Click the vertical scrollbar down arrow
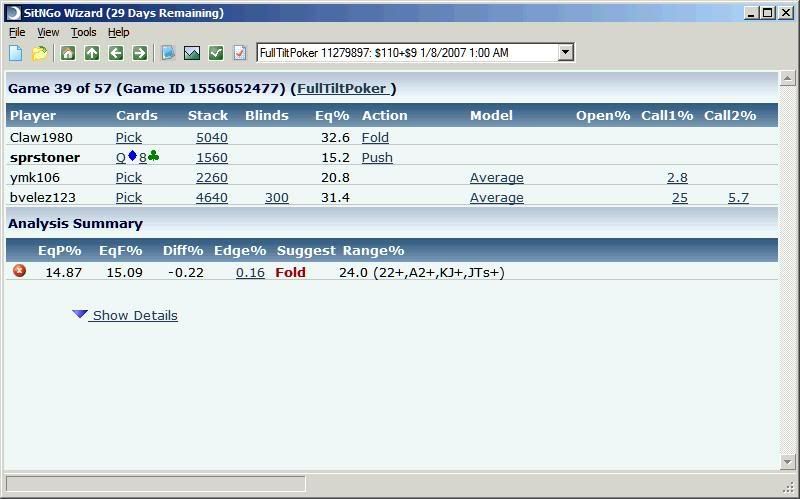800x499 pixels. (787, 461)
